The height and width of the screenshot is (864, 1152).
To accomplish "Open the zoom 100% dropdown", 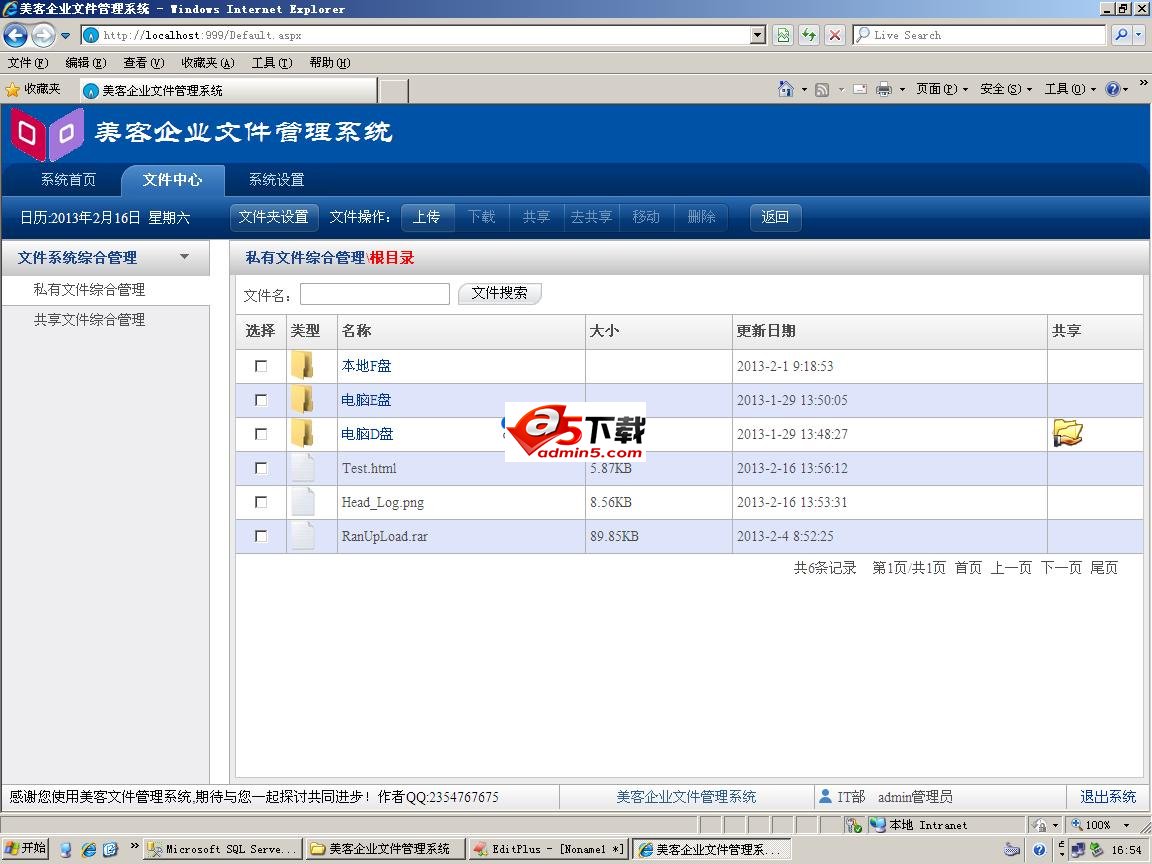I will (x=1126, y=825).
